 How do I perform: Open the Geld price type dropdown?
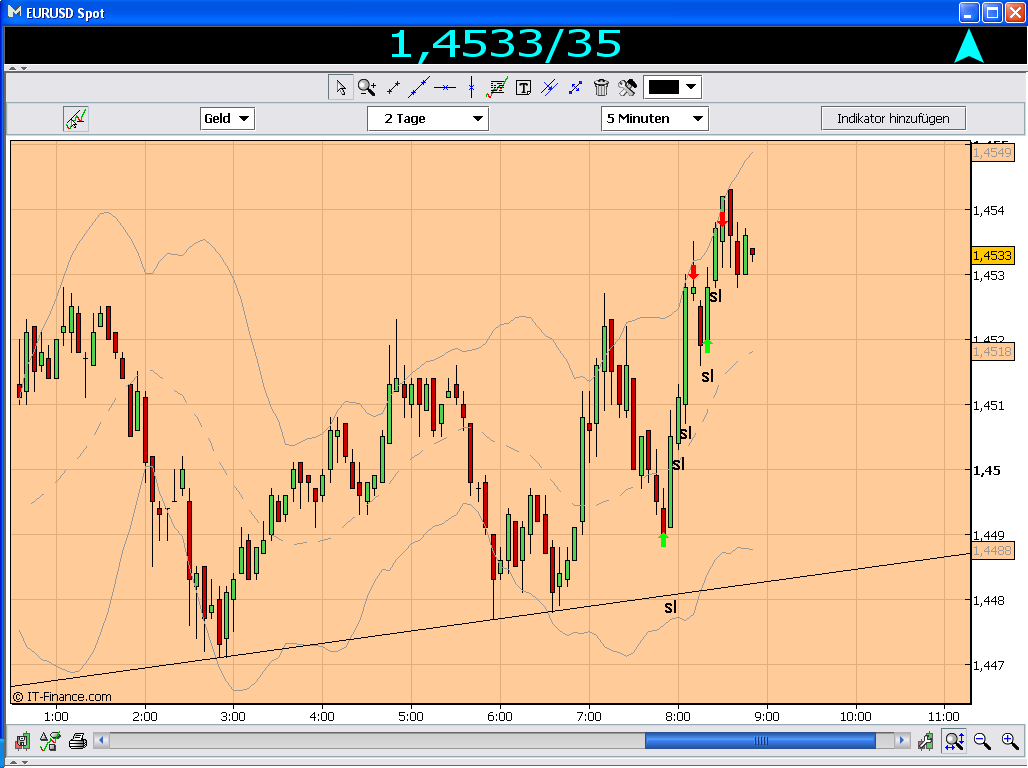click(227, 119)
